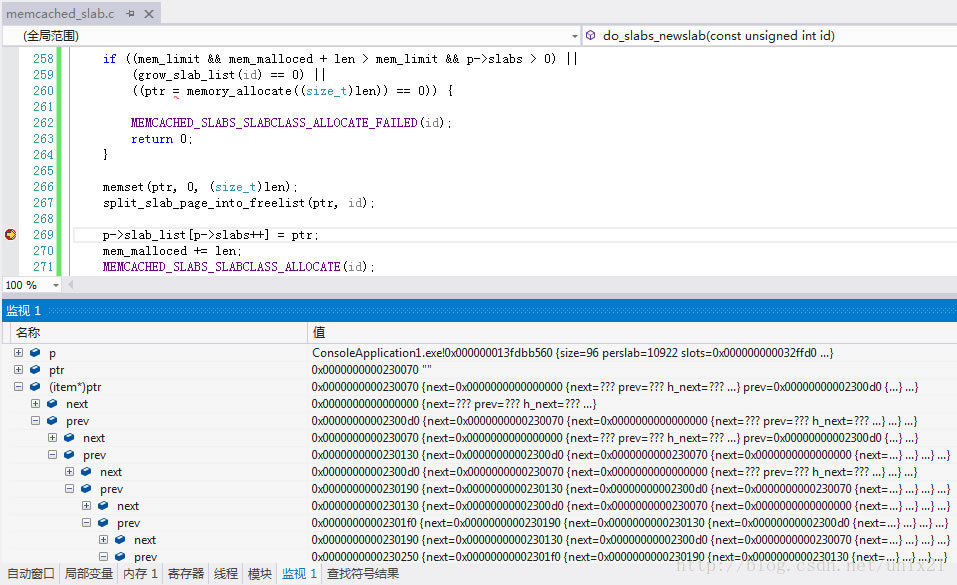Click the return 0; statement on line 263
The width and height of the screenshot is (957, 585).
tap(162, 139)
